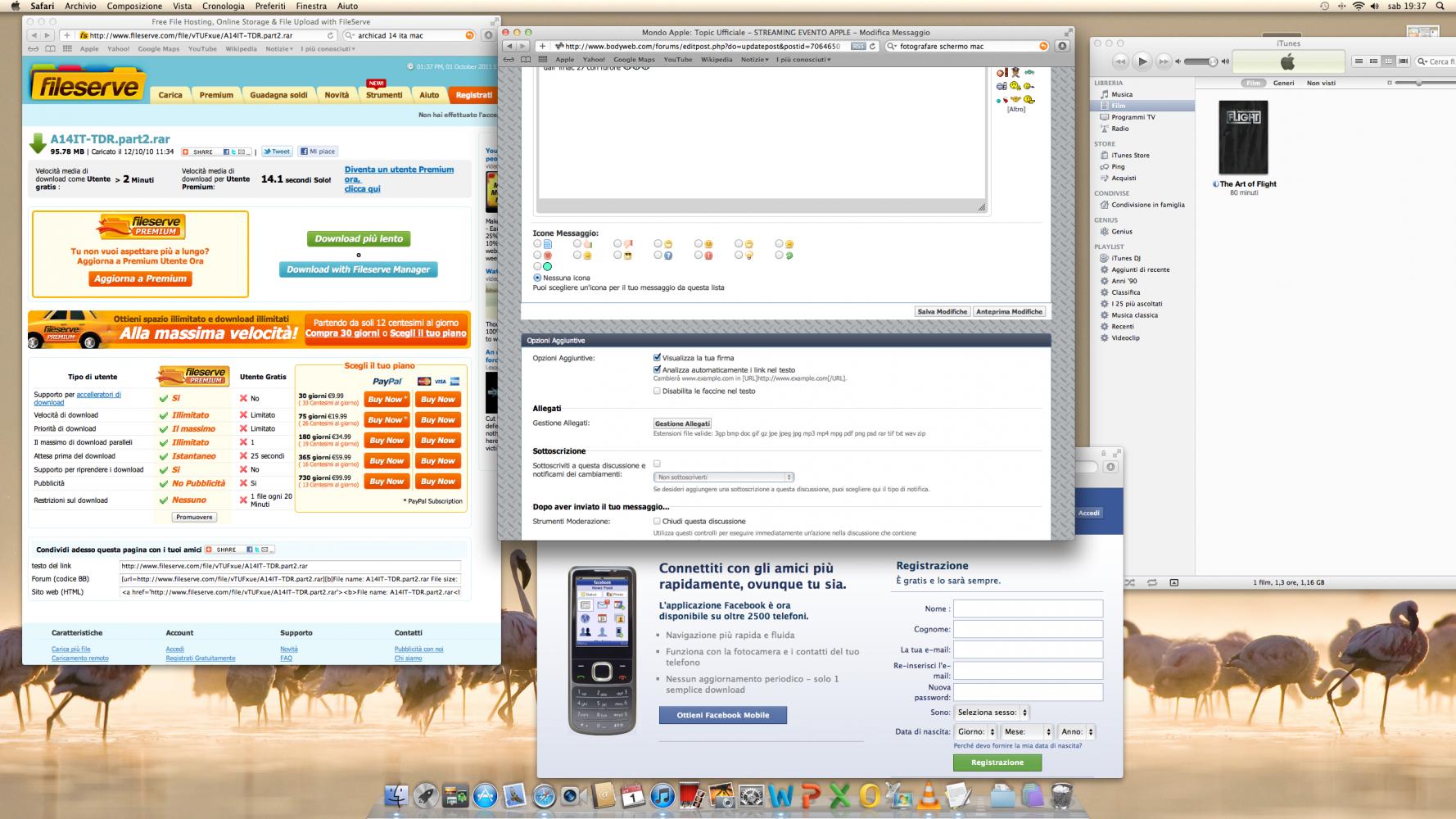Click the iTunes repeat icon
The height and width of the screenshot is (819, 1456).
click(x=1152, y=582)
